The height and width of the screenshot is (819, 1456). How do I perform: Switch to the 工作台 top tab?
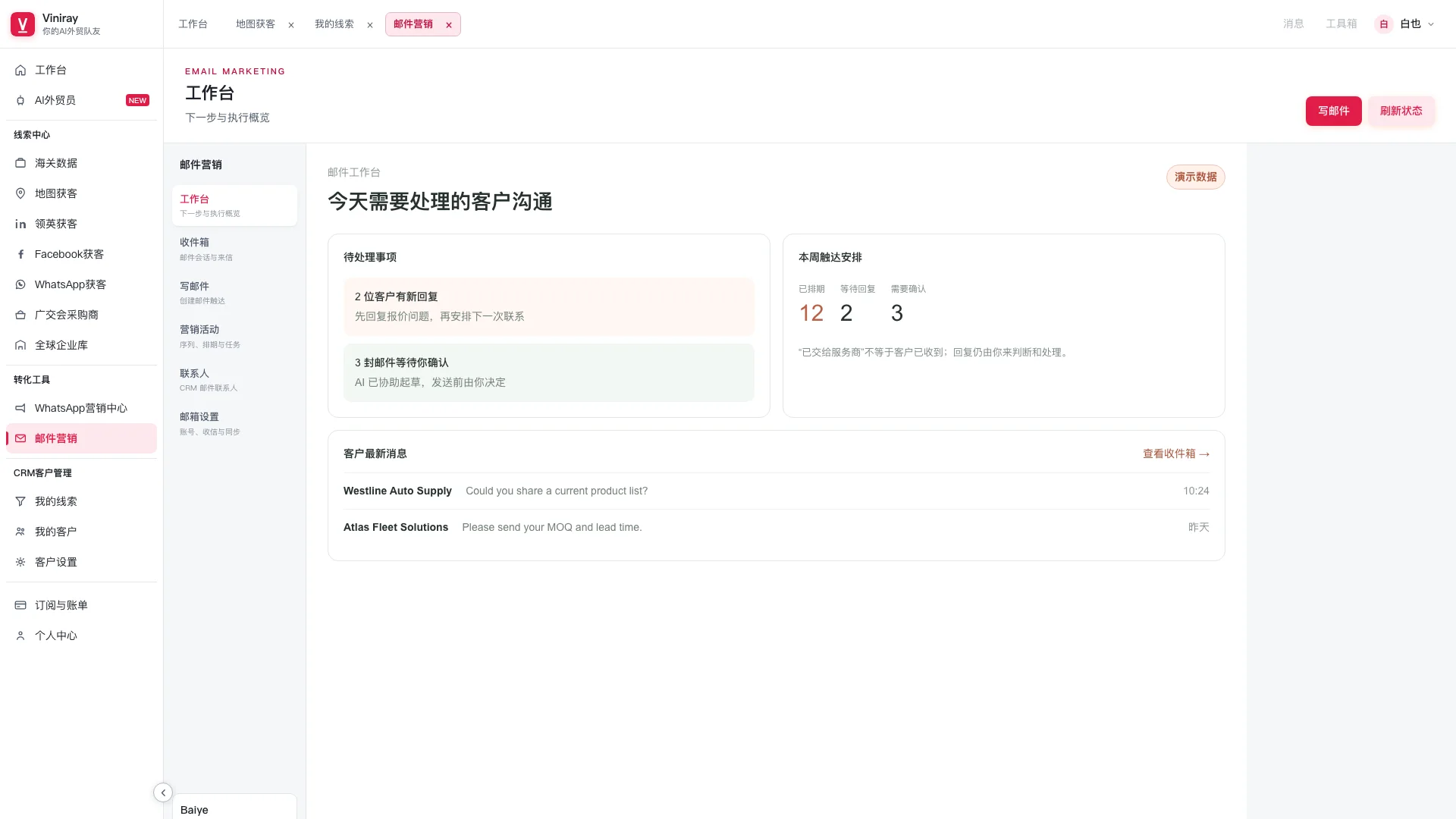click(193, 24)
